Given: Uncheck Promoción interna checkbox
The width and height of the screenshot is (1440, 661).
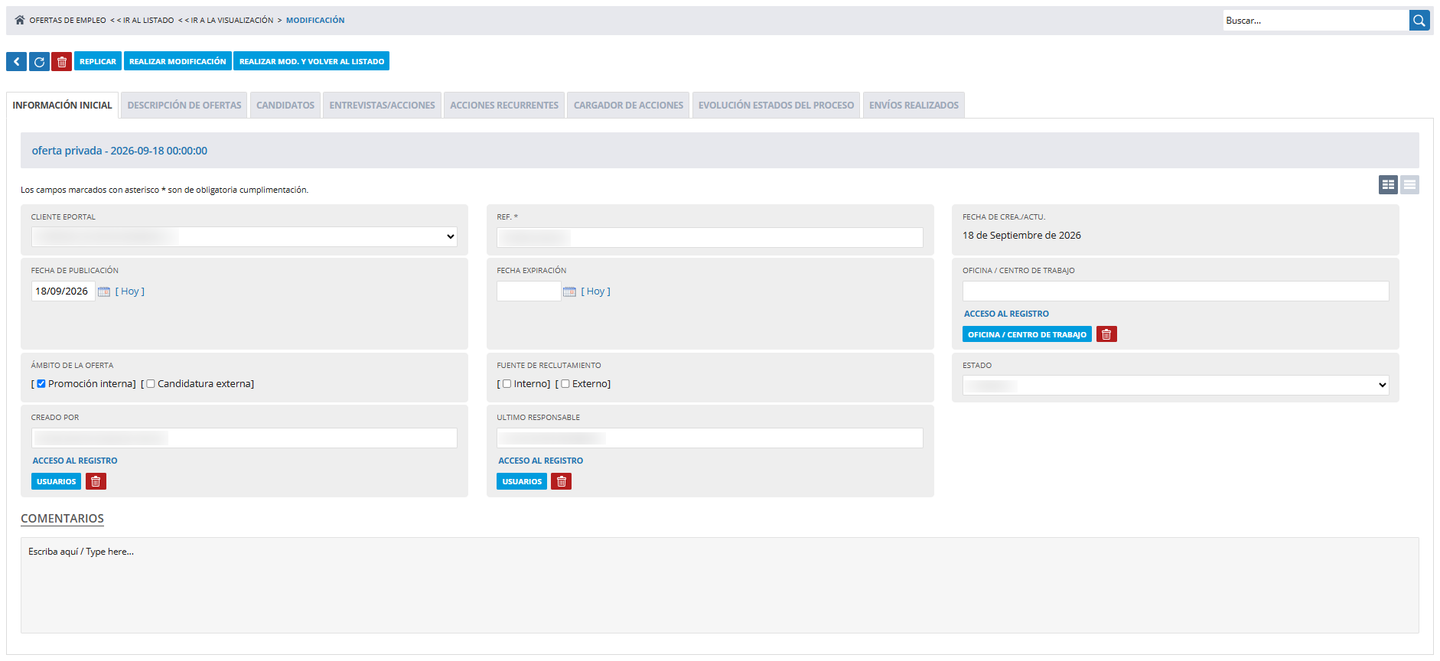Looking at the screenshot, I should click(41, 384).
